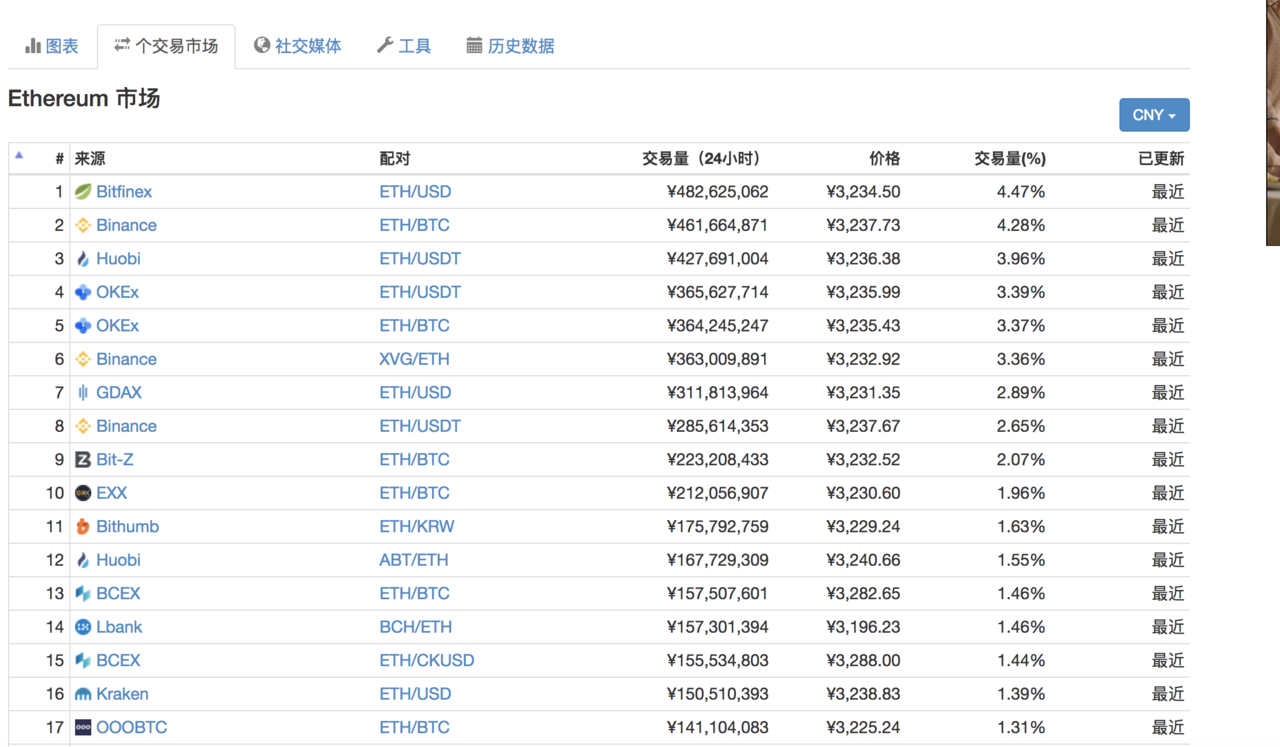1280x747 pixels.
Task: Click the EXX logo icon
Action: click(x=83, y=493)
